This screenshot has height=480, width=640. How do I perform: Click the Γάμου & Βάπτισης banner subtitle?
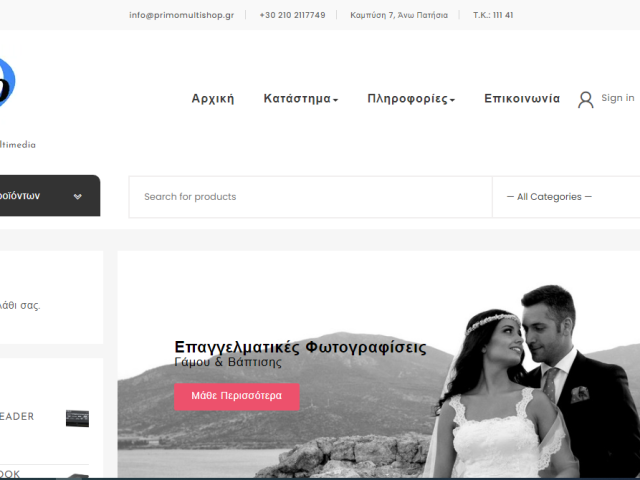tap(228, 362)
